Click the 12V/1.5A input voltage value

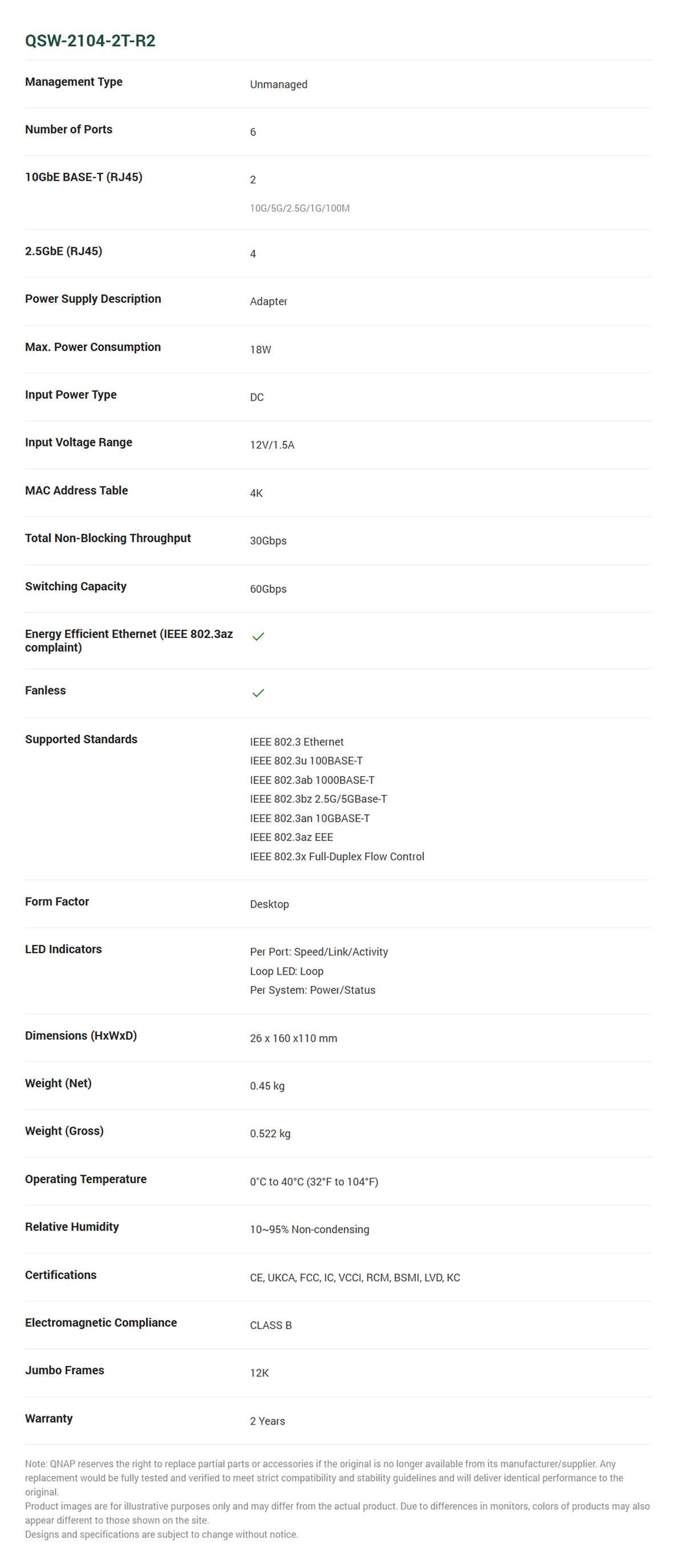pyautogui.click(x=272, y=445)
